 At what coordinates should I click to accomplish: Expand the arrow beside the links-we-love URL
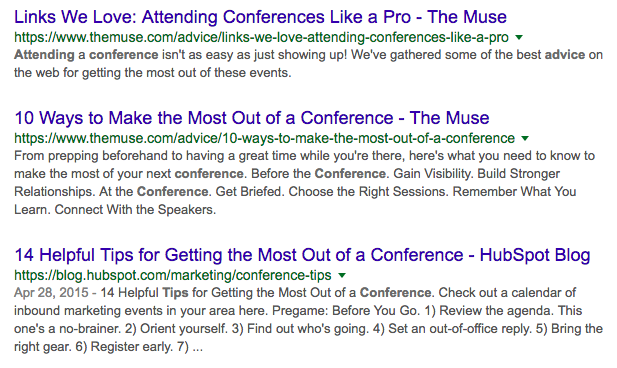519,37
